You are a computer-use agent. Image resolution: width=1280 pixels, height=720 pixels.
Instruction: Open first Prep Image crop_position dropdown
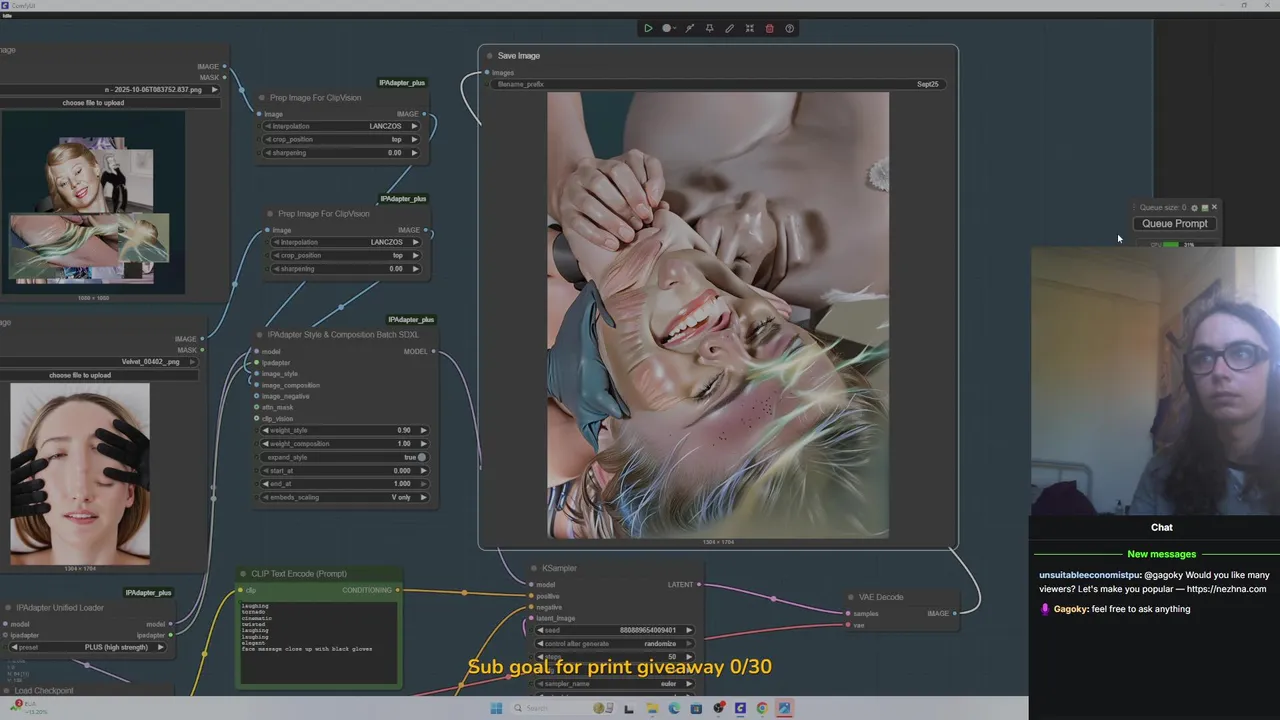point(342,139)
